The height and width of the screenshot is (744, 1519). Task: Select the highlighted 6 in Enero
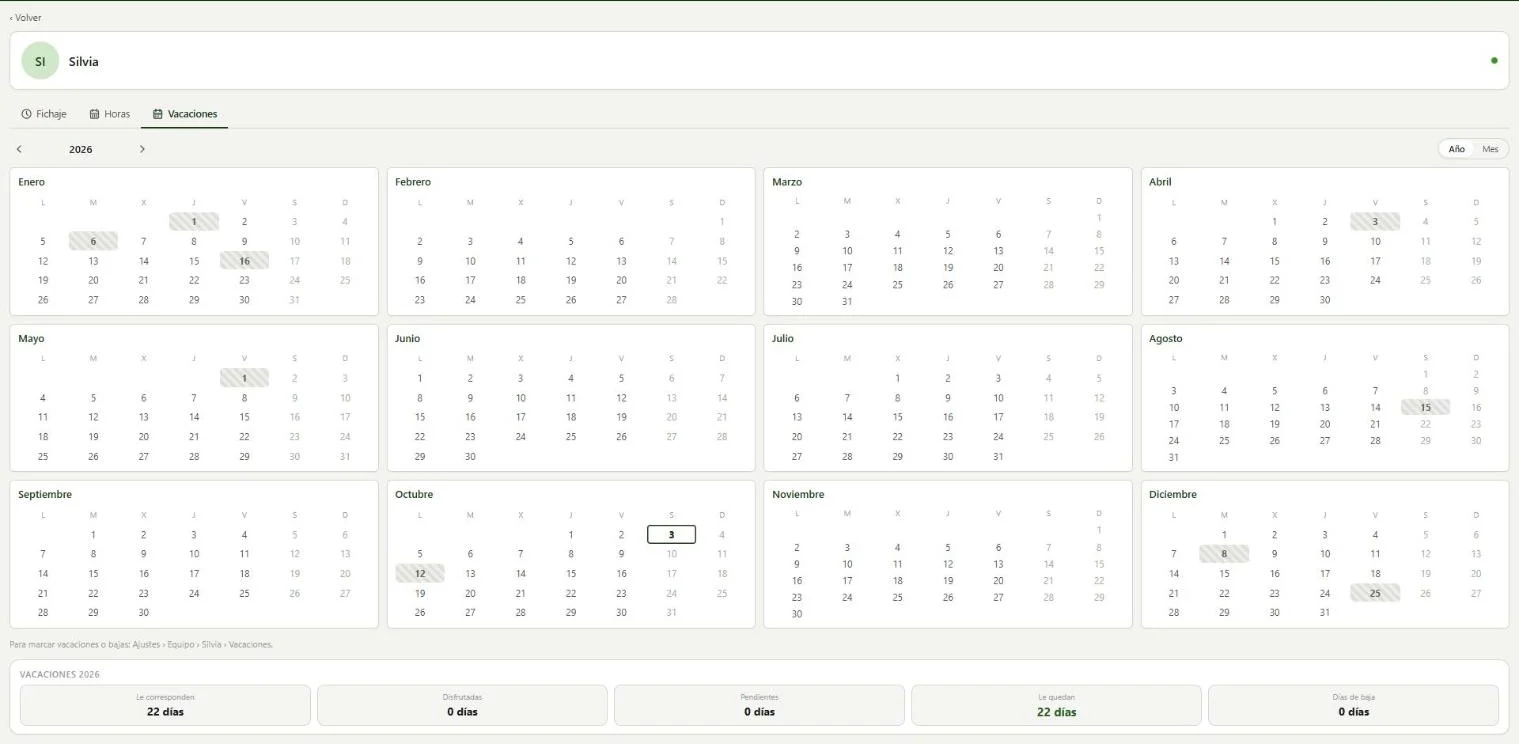[93, 241]
